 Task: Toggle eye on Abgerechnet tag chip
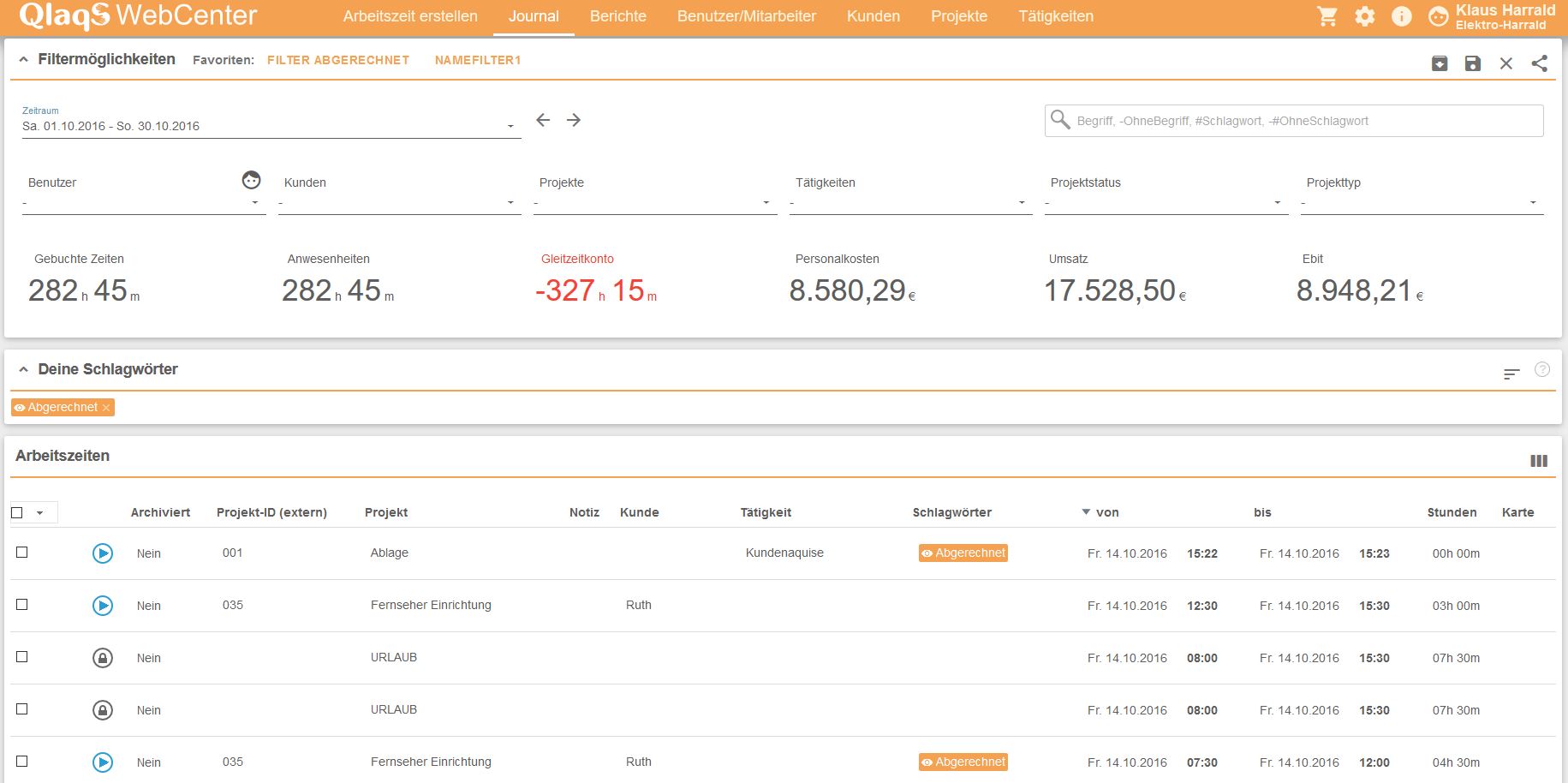pyautogui.click(x=20, y=408)
